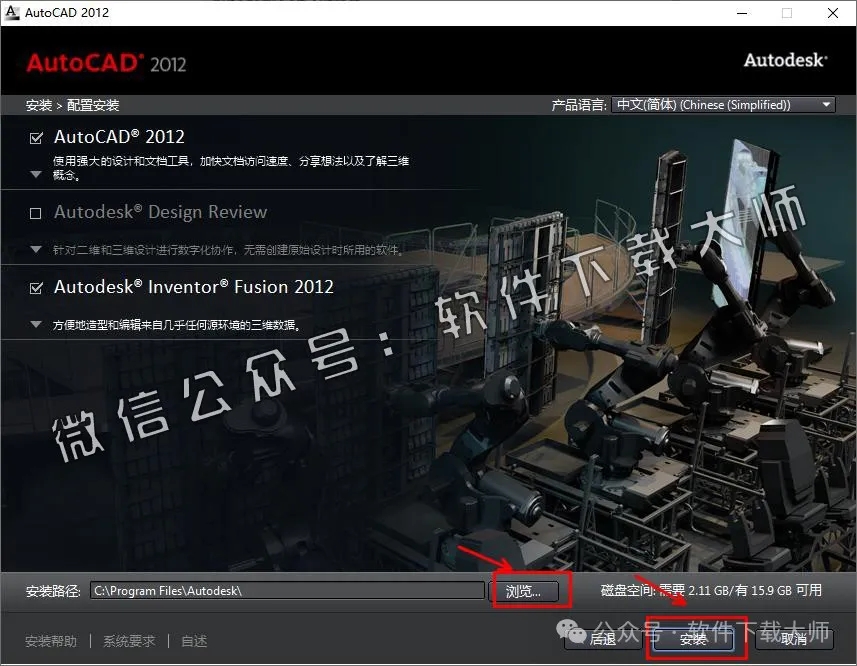Open the 产品语言 language dropdown

tap(826, 104)
